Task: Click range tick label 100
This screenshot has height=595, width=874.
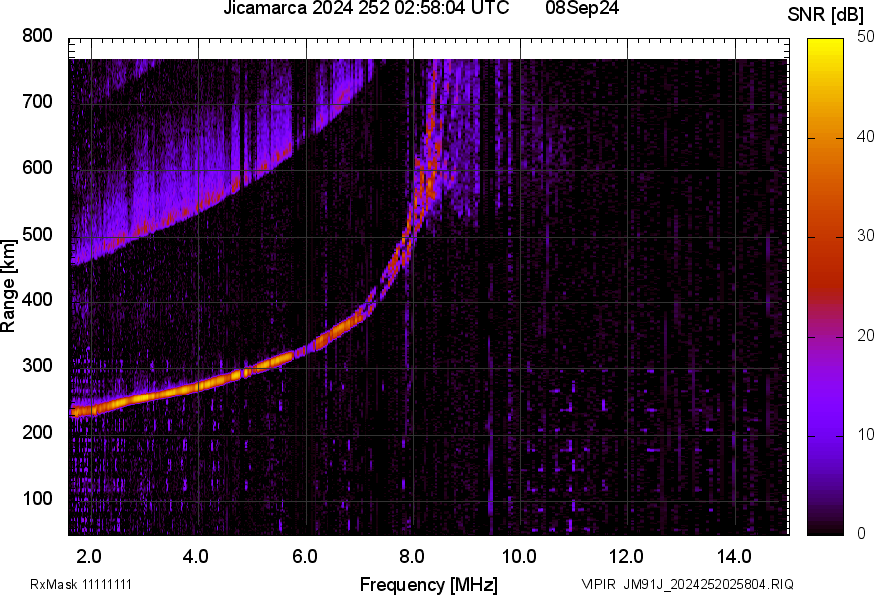Action: (x=37, y=498)
